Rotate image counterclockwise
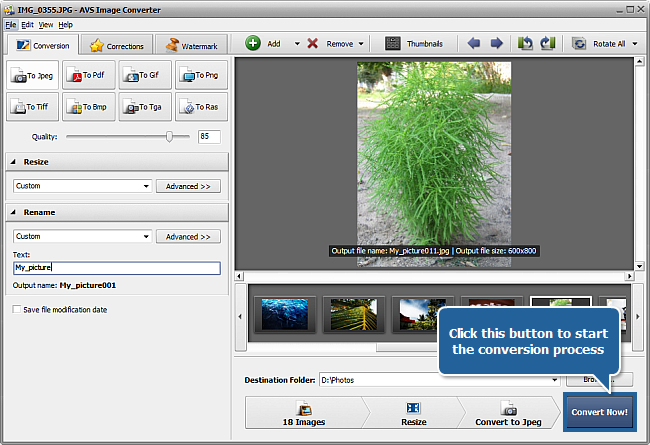This screenshot has width=650, height=445. 525,43
